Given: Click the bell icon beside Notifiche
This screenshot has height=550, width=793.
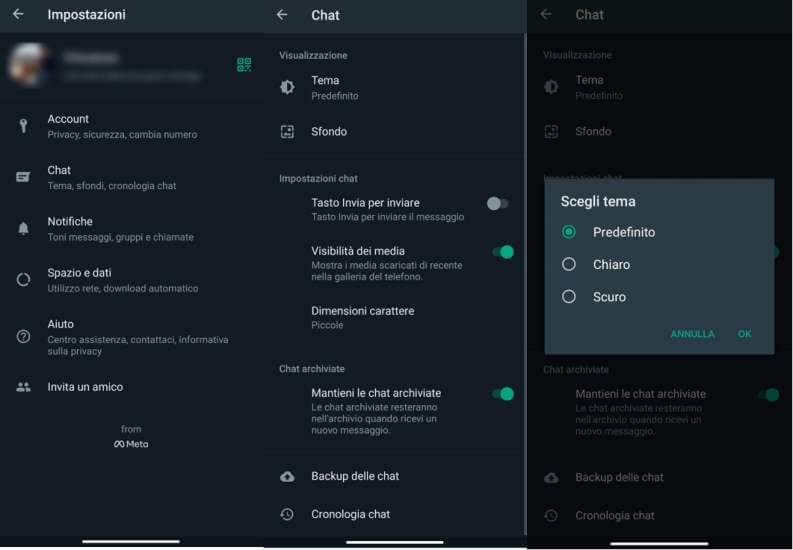Looking at the screenshot, I should pyautogui.click(x=23, y=228).
